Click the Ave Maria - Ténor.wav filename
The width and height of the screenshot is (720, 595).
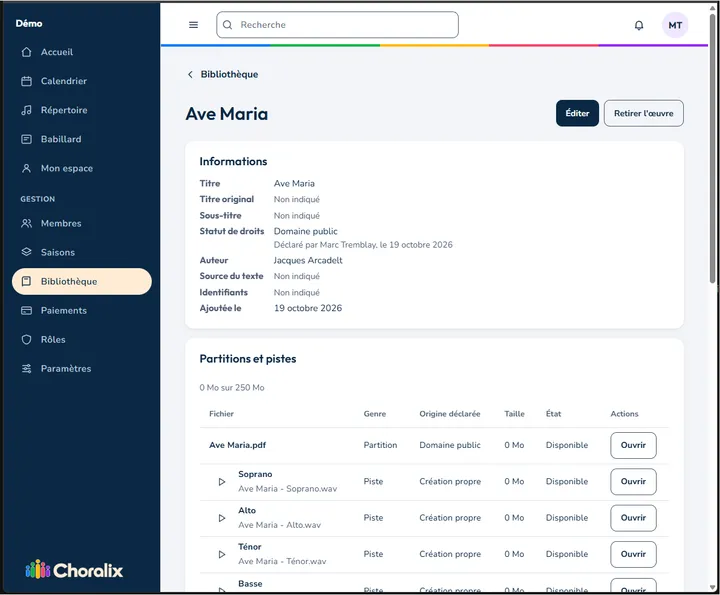pyautogui.click(x=282, y=561)
